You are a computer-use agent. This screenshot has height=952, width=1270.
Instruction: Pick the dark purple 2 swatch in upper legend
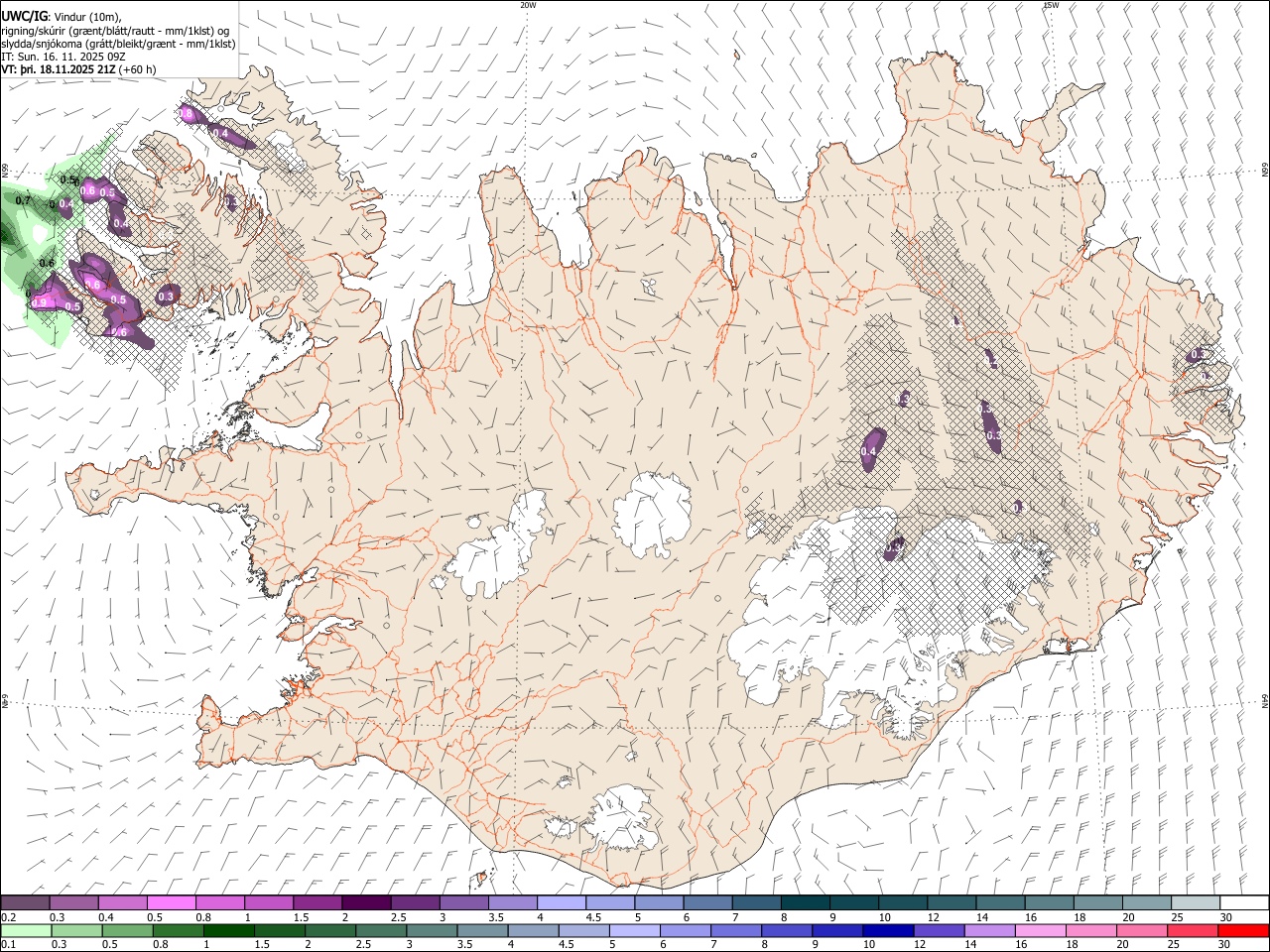366,902
